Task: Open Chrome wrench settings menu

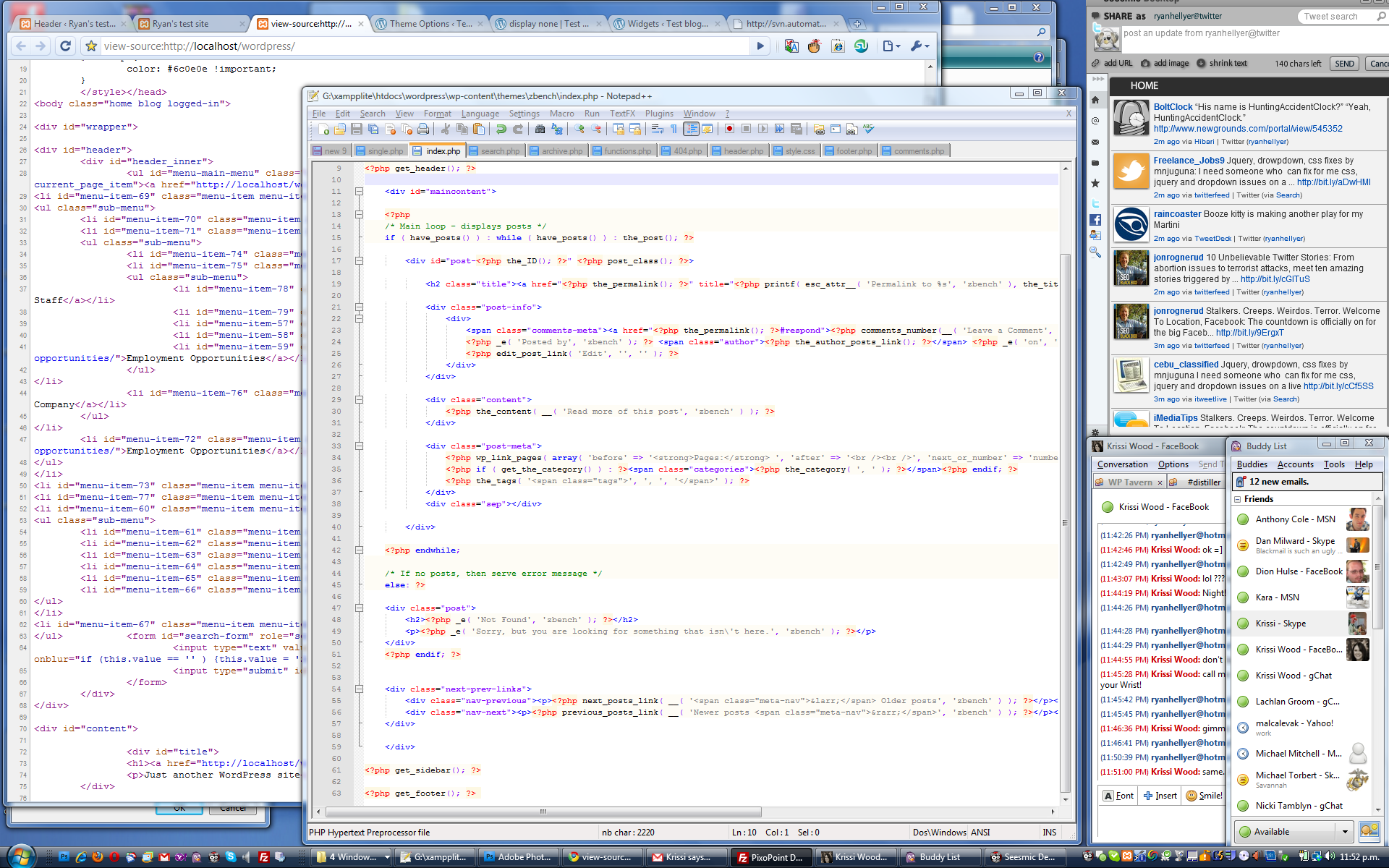Action: pyautogui.click(x=919, y=46)
